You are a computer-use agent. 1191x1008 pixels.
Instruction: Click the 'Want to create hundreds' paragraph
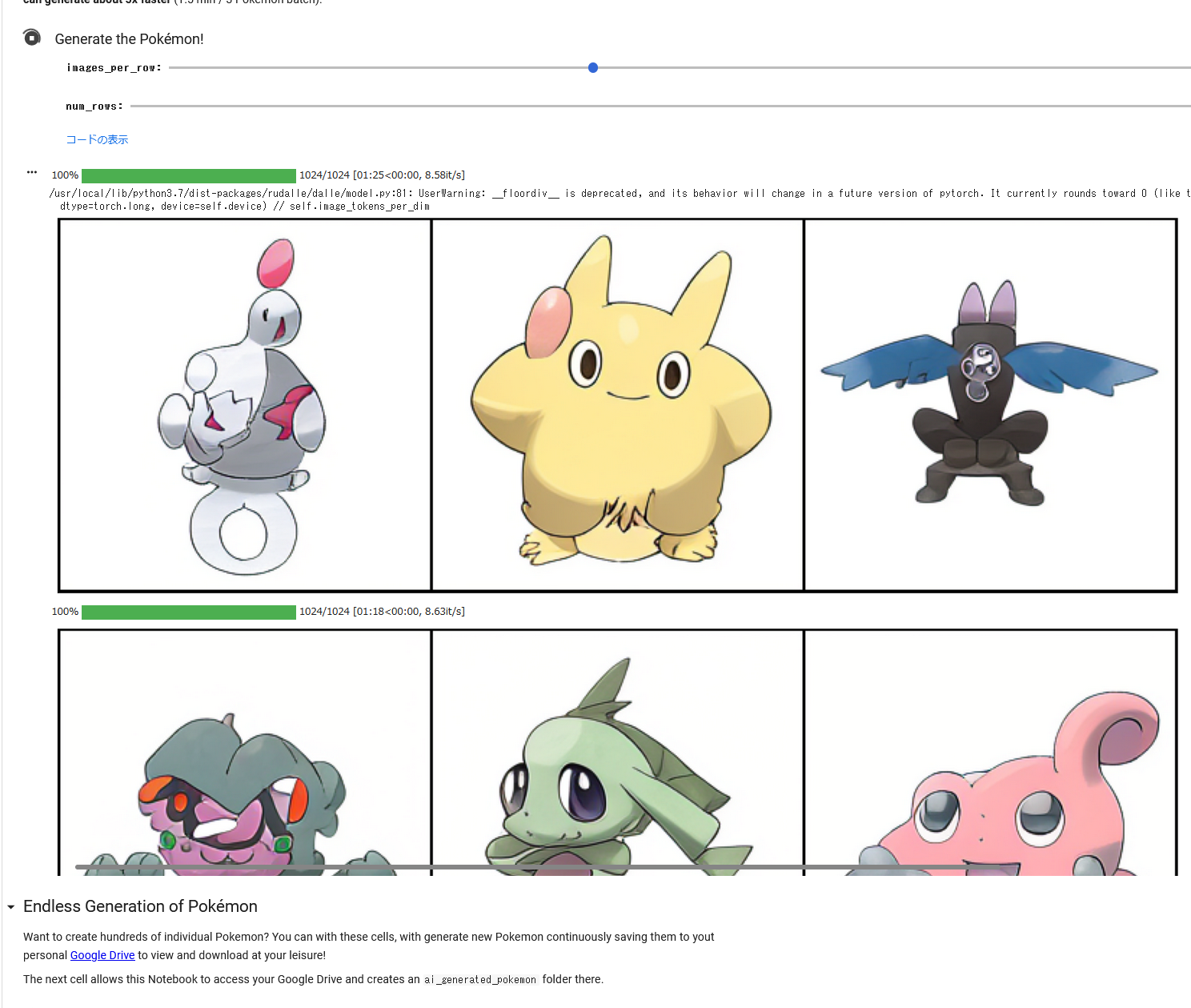pyautogui.click(x=369, y=946)
